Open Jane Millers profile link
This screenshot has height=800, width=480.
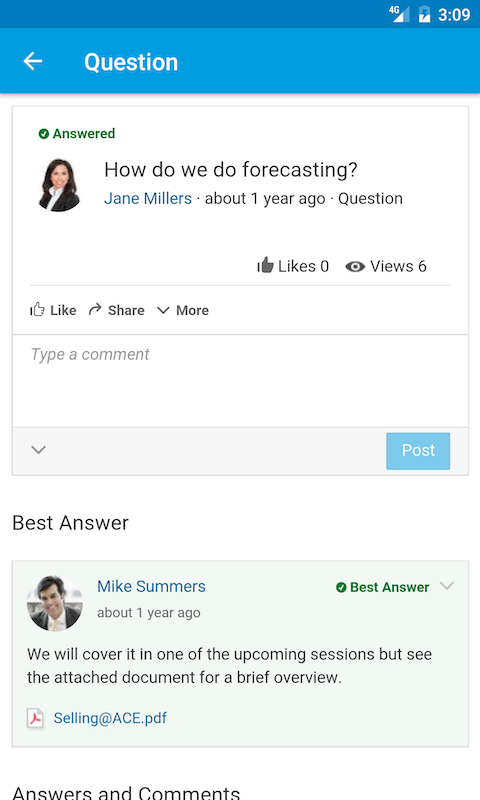click(148, 198)
